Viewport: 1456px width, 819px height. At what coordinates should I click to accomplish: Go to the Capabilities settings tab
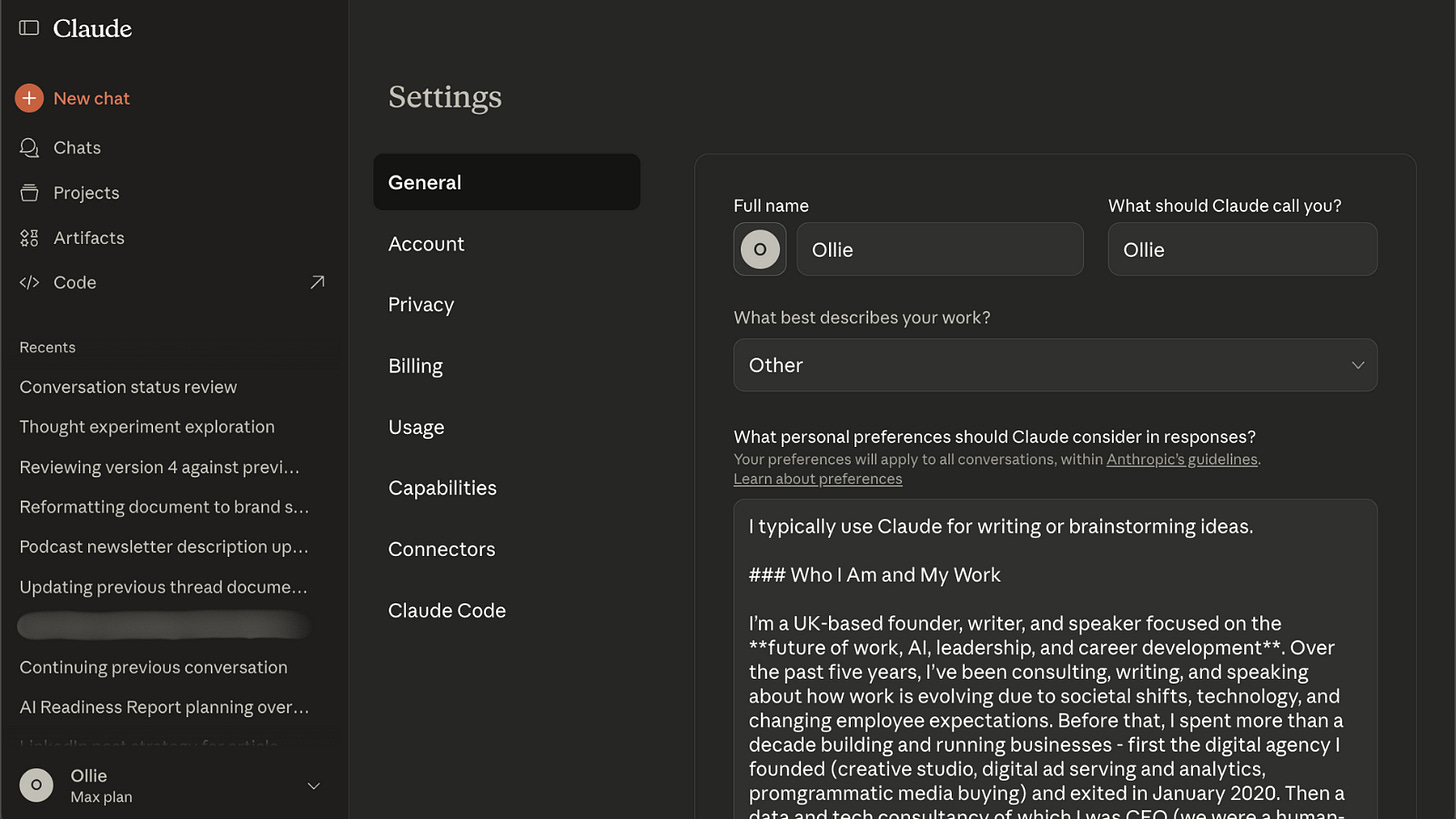pos(442,488)
